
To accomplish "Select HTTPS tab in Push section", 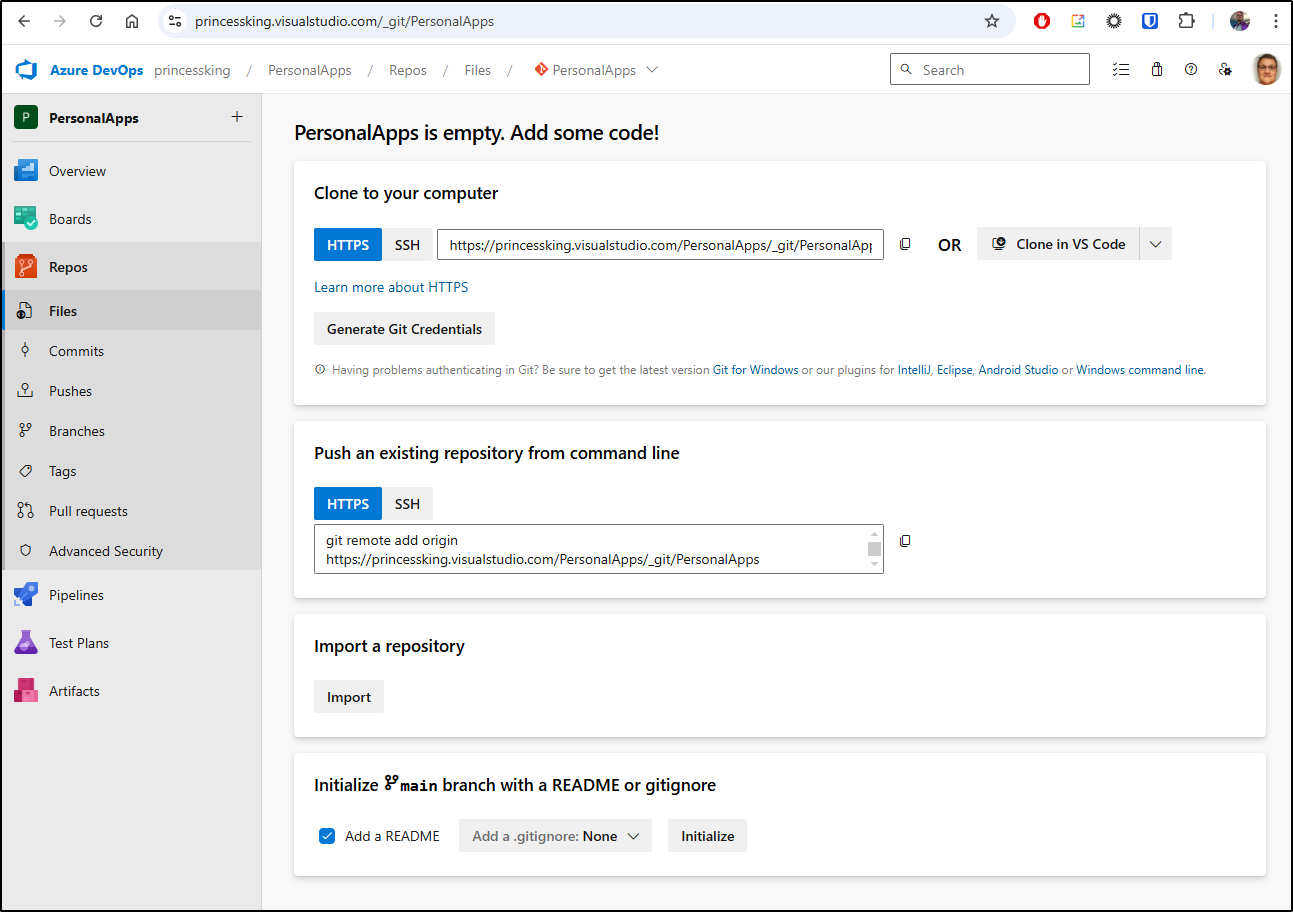I will (x=348, y=504).
